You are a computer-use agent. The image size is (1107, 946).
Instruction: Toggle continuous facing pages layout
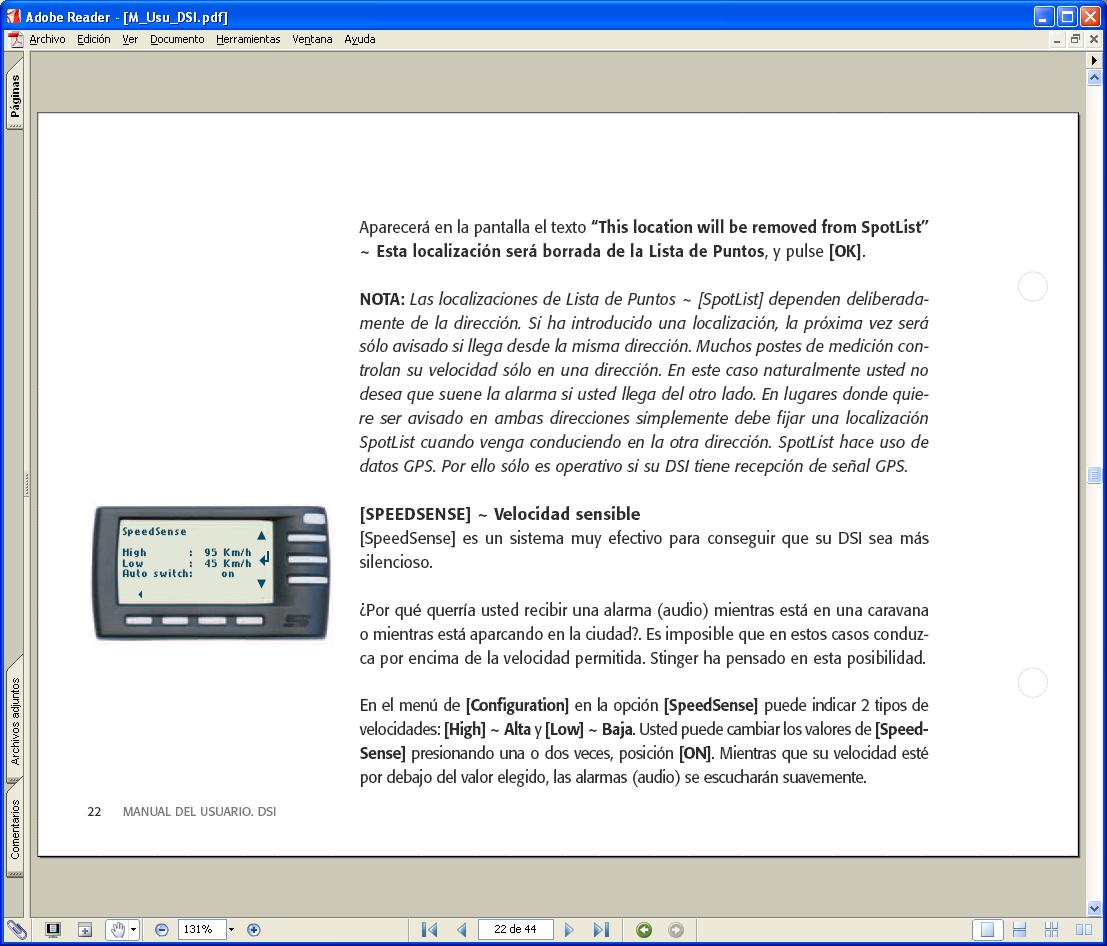[x=1051, y=930]
